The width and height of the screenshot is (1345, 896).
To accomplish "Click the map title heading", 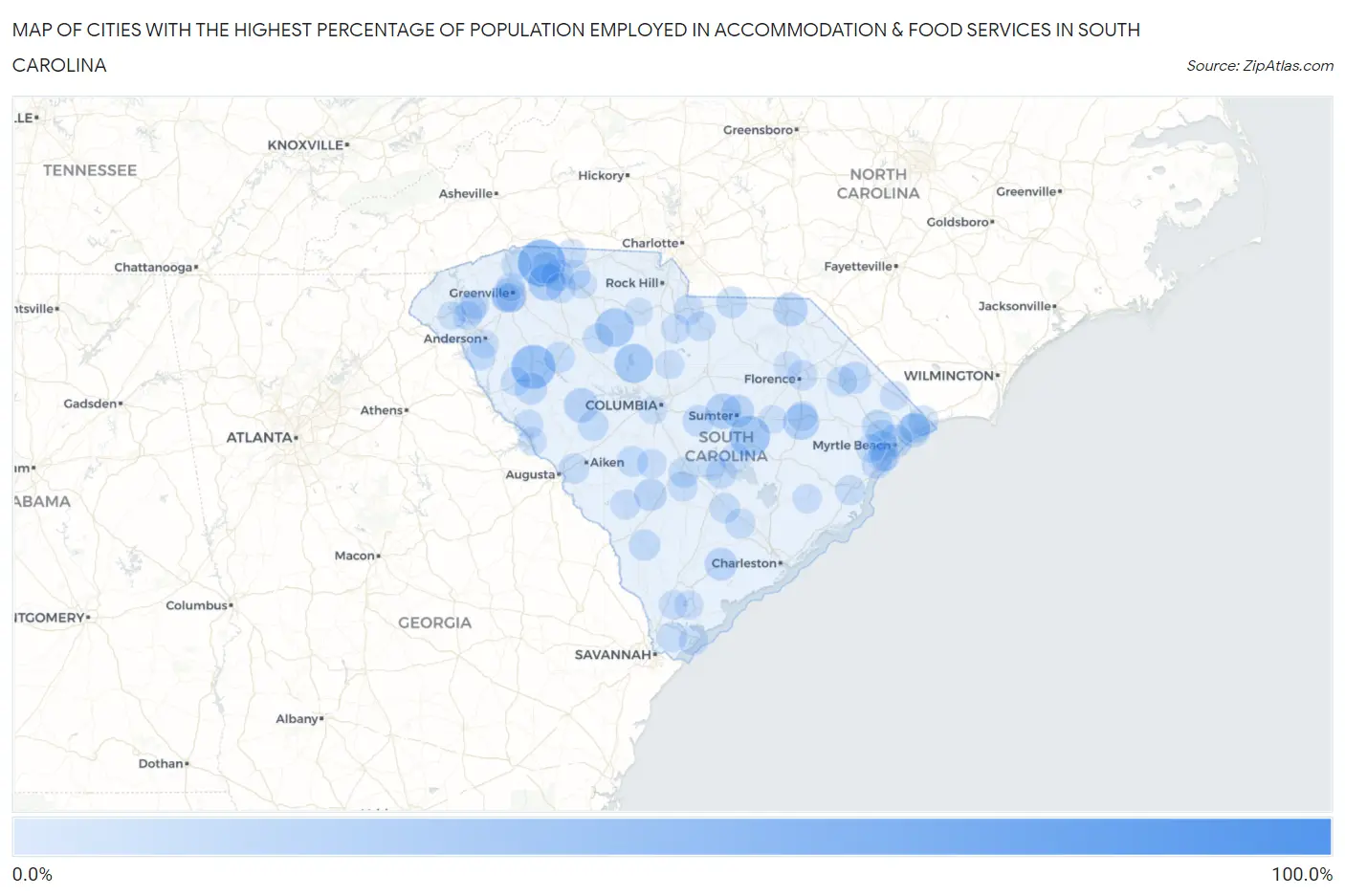I will 576,48.
